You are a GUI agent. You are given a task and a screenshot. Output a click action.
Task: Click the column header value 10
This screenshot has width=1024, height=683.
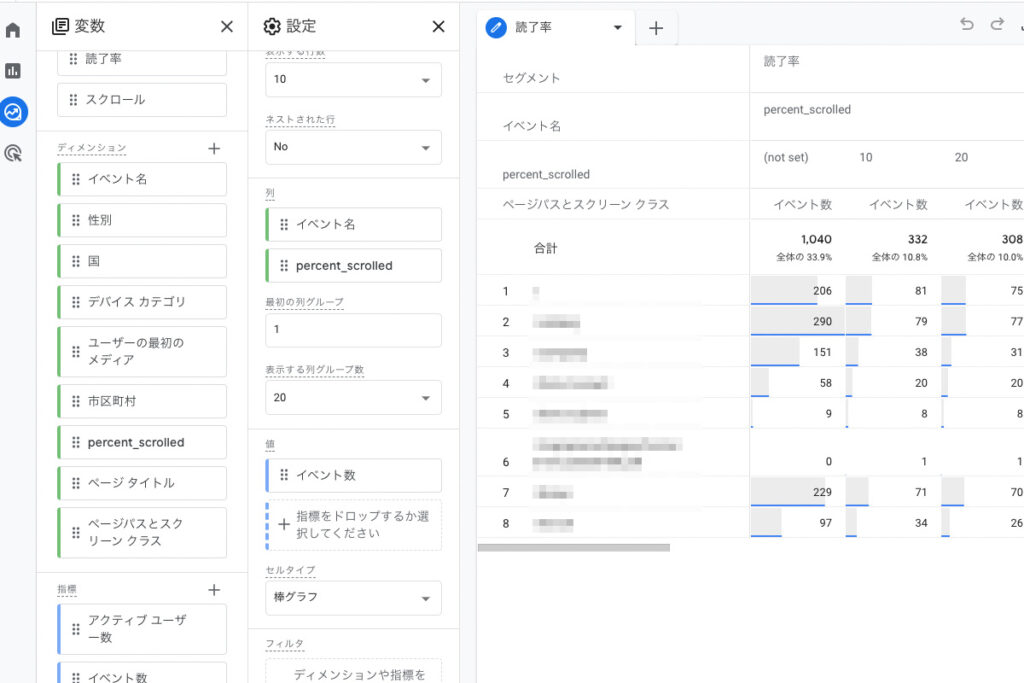pyautogui.click(x=866, y=157)
